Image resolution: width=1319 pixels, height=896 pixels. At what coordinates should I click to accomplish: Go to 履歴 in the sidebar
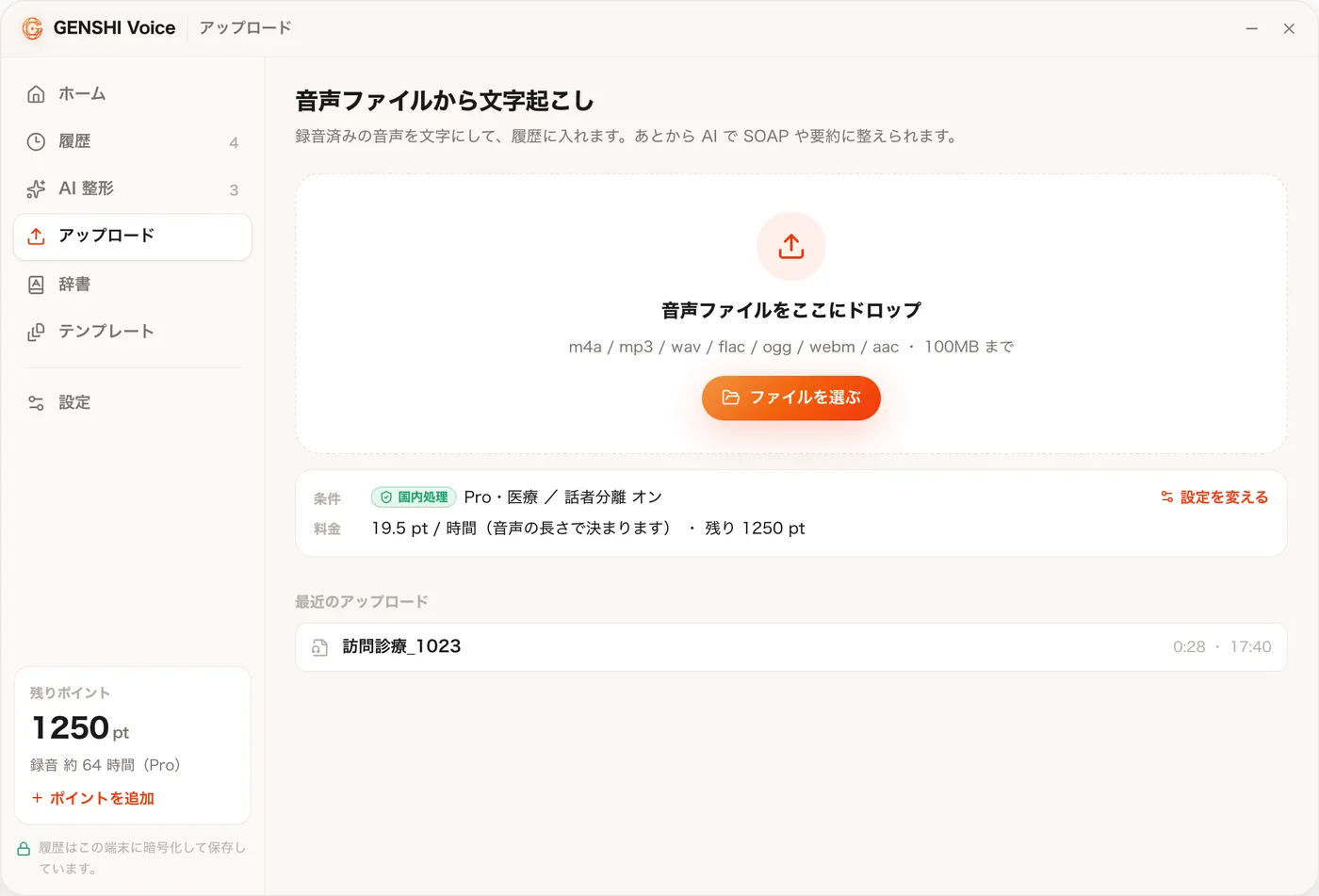pyautogui.click(x=132, y=141)
